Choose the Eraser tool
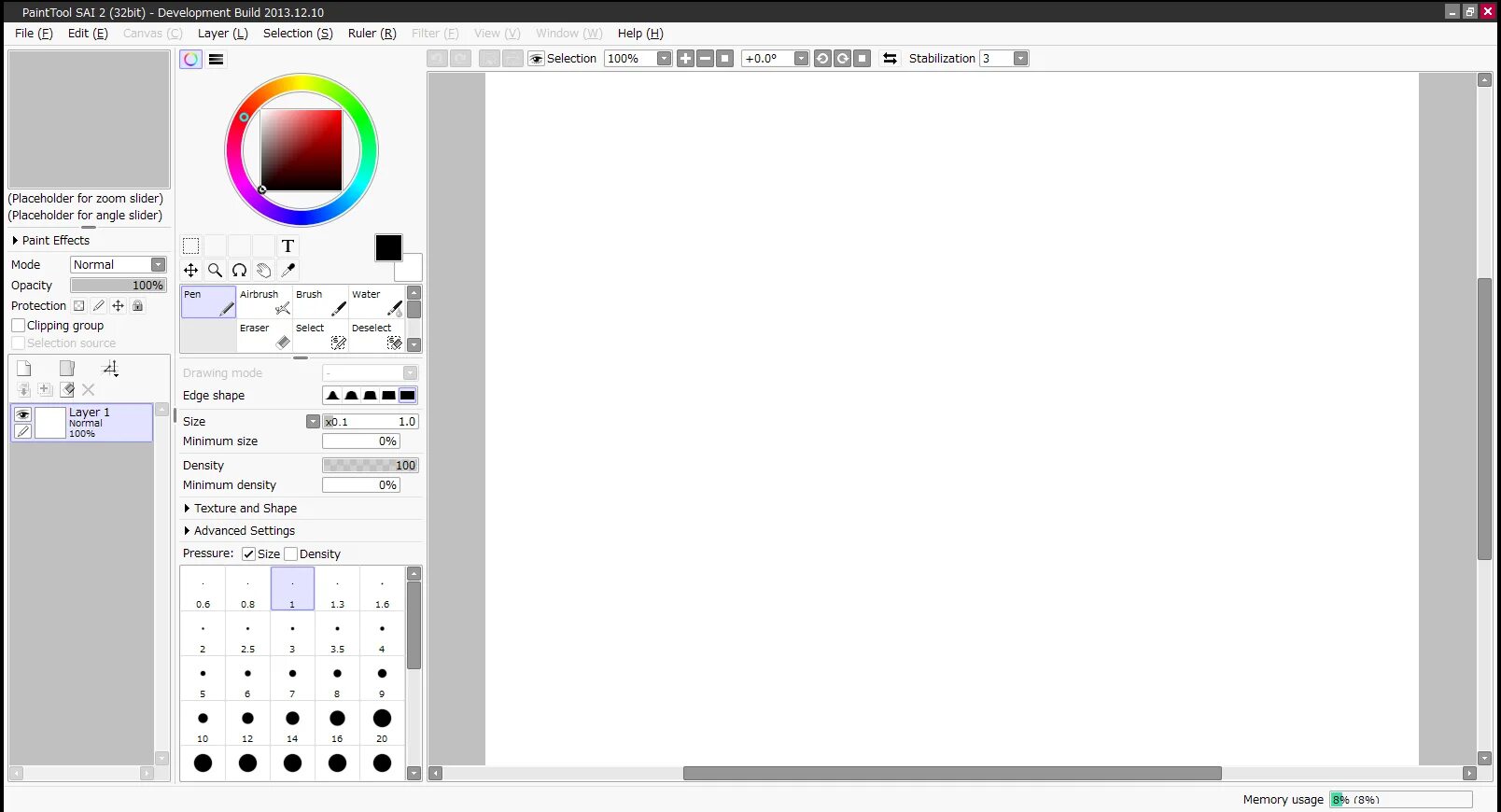 (264, 336)
